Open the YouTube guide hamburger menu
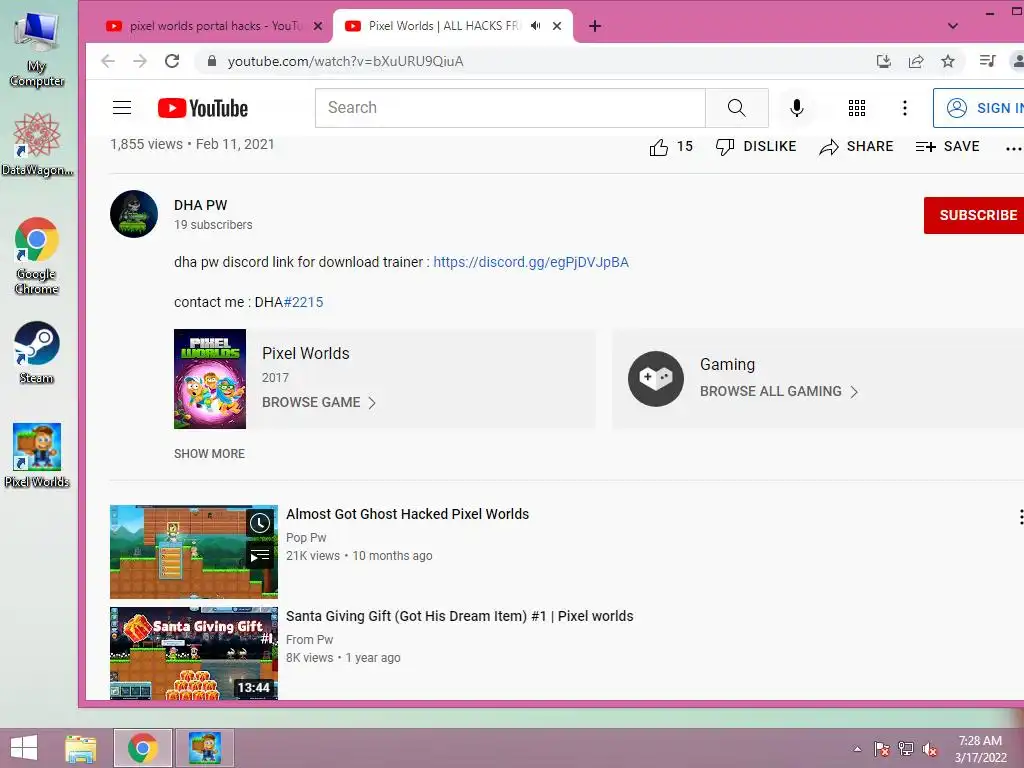The width and height of the screenshot is (1024, 768). [x=122, y=108]
